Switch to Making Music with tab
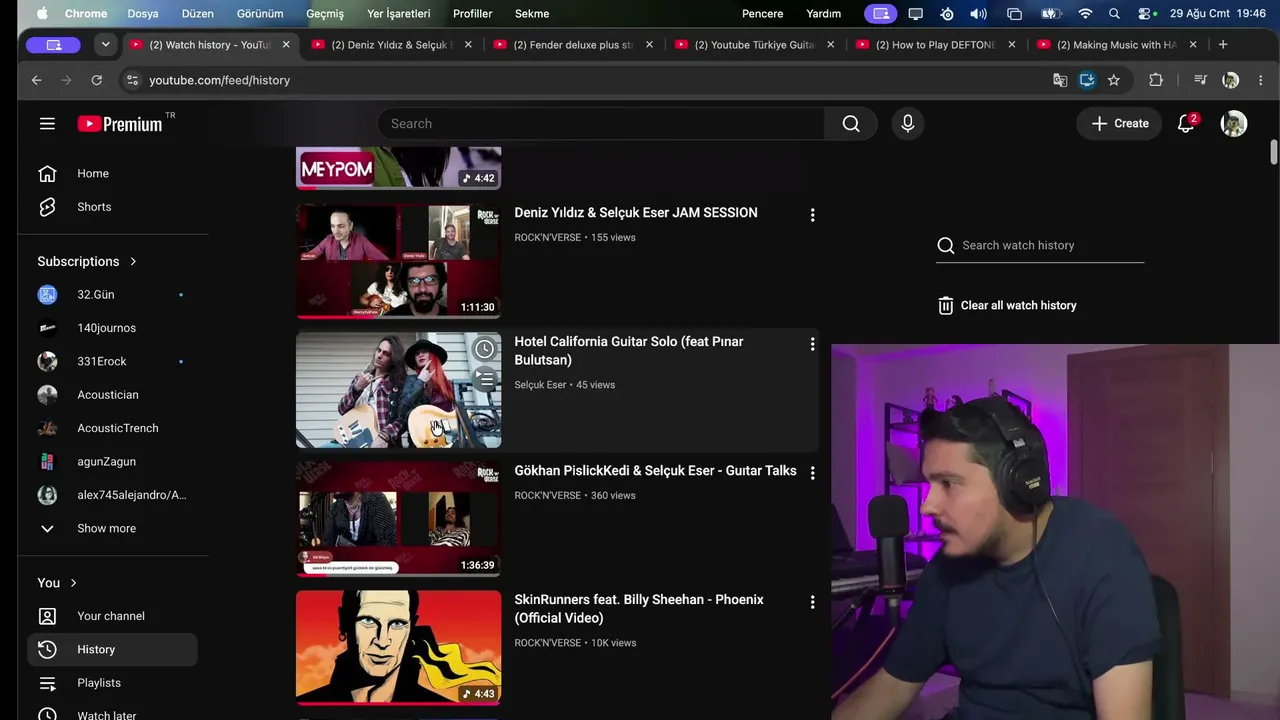1280x720 pixels. coord(1117,45)
